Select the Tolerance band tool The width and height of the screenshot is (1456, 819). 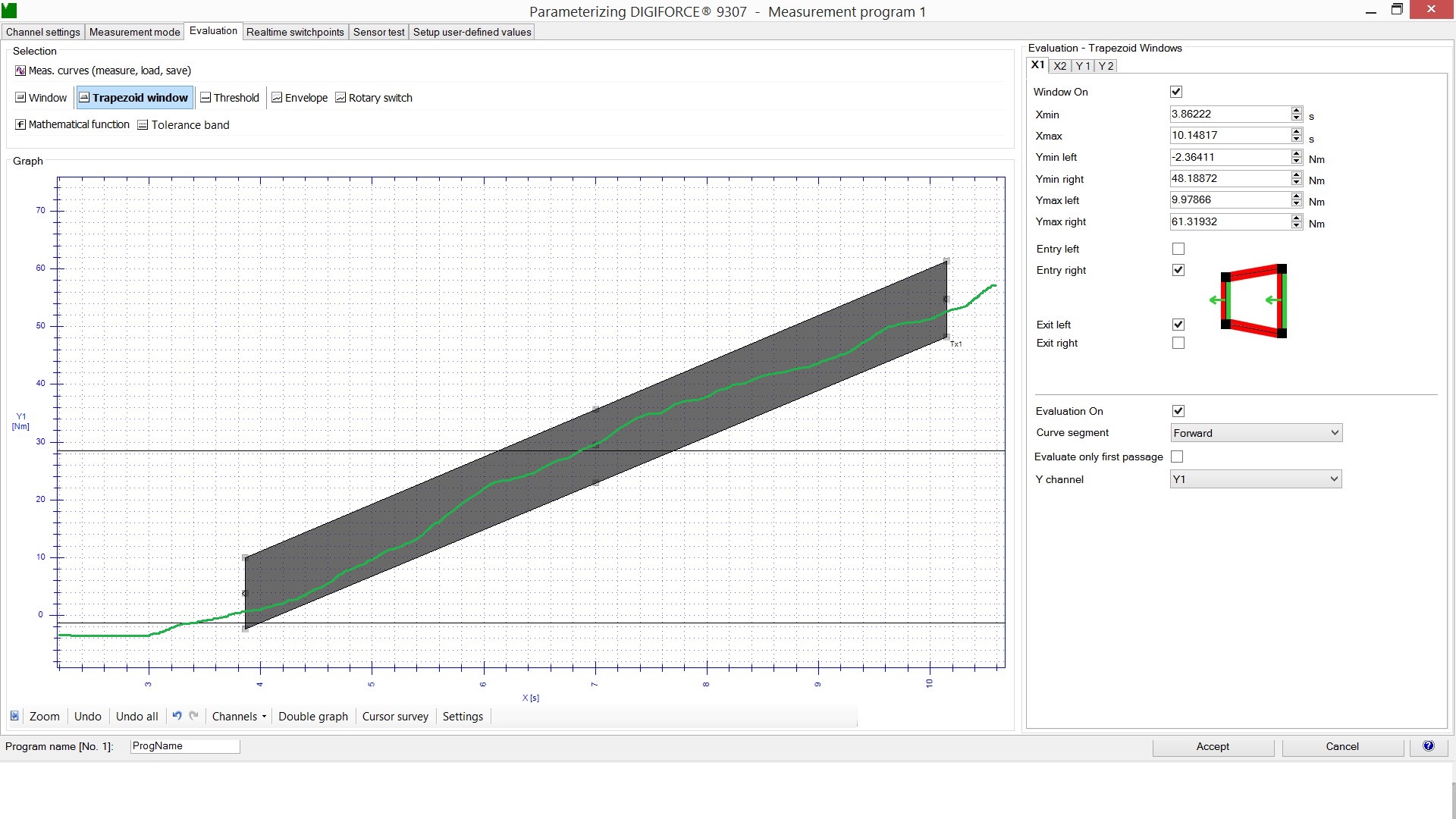(184, 125)
